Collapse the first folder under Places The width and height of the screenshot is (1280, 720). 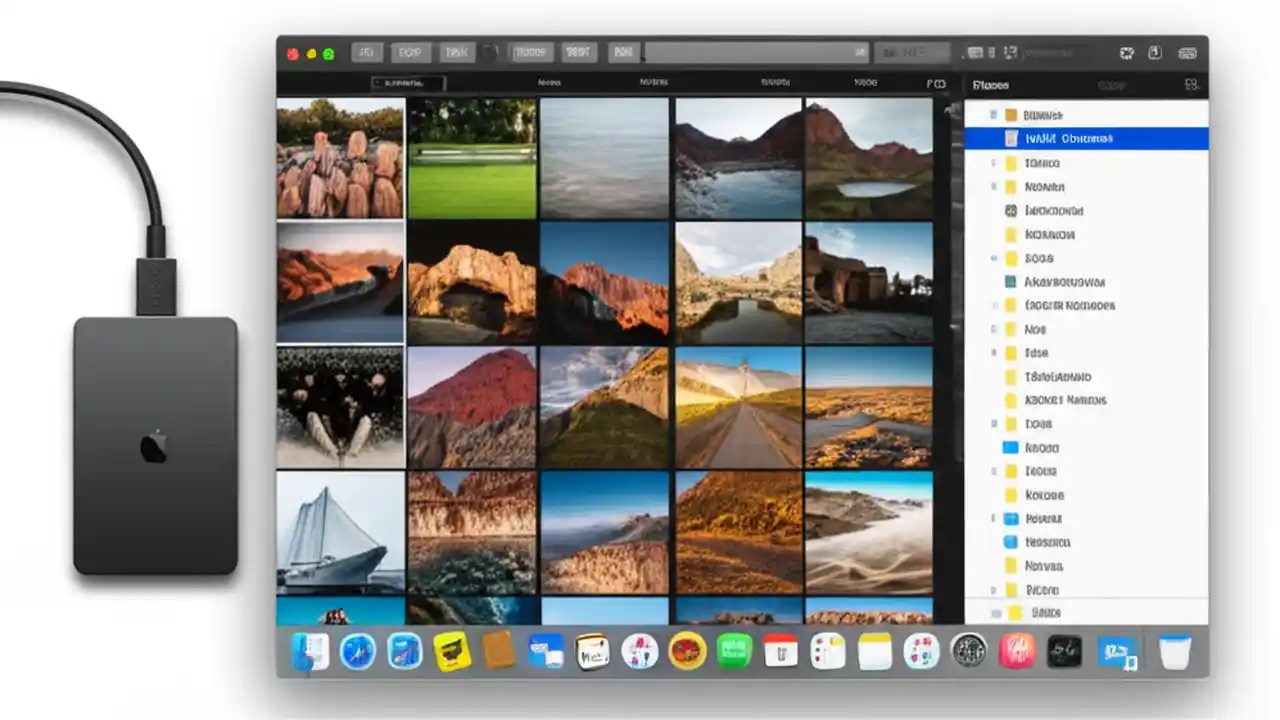994,114
